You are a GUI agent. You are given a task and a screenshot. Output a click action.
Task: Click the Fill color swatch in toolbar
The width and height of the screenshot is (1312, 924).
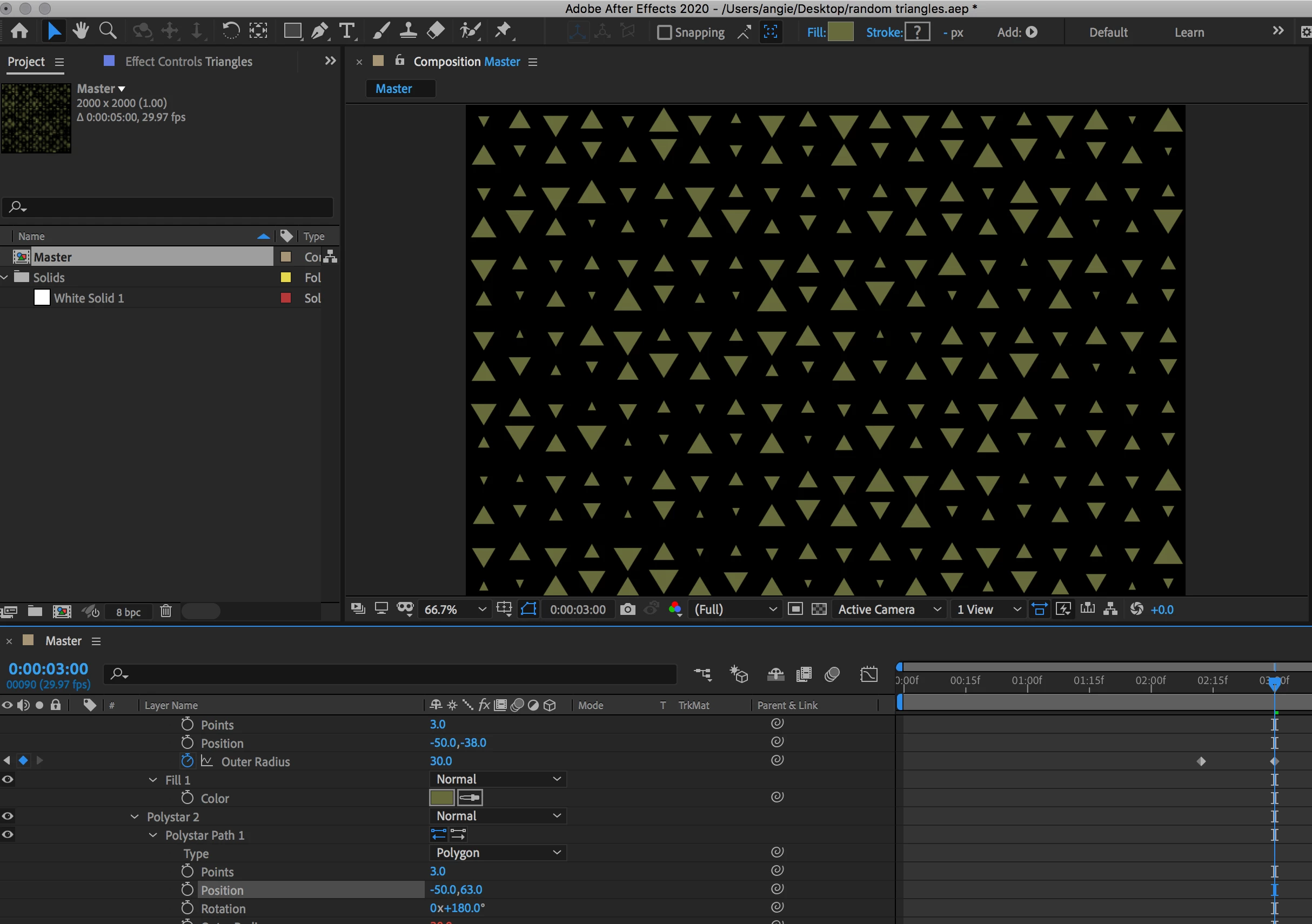click(x=840, y=32)
